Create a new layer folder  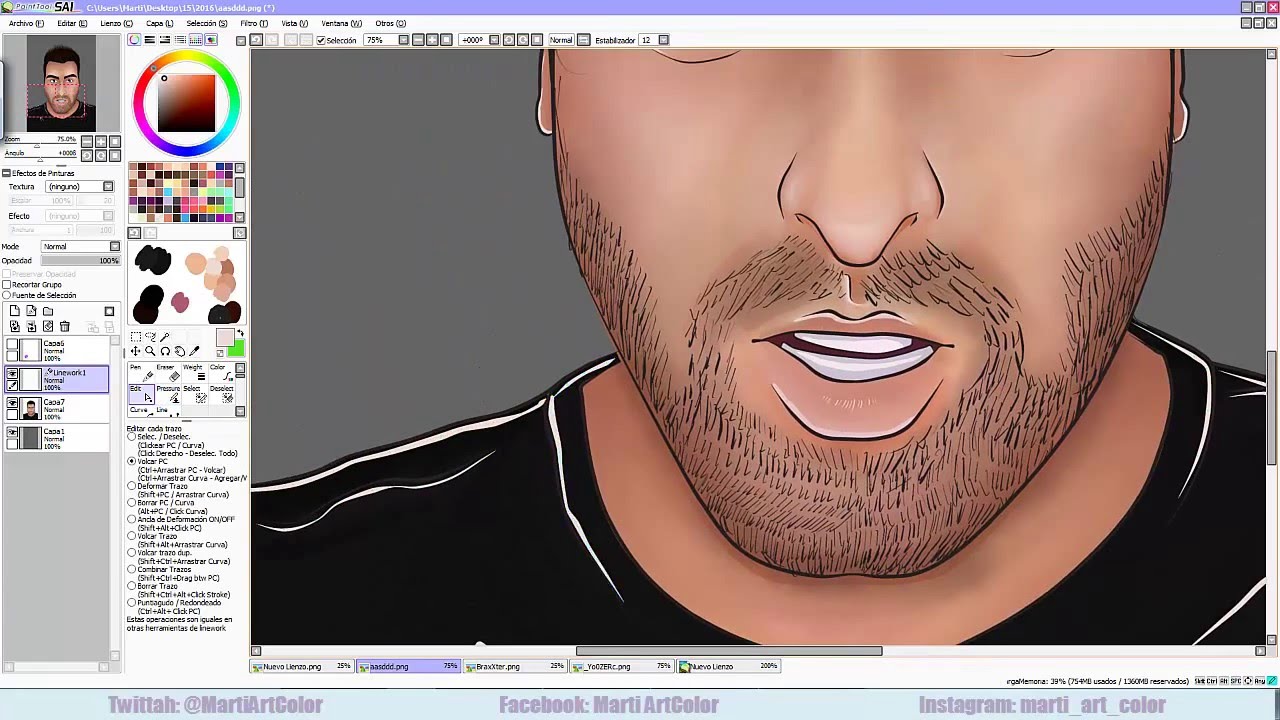48,312
